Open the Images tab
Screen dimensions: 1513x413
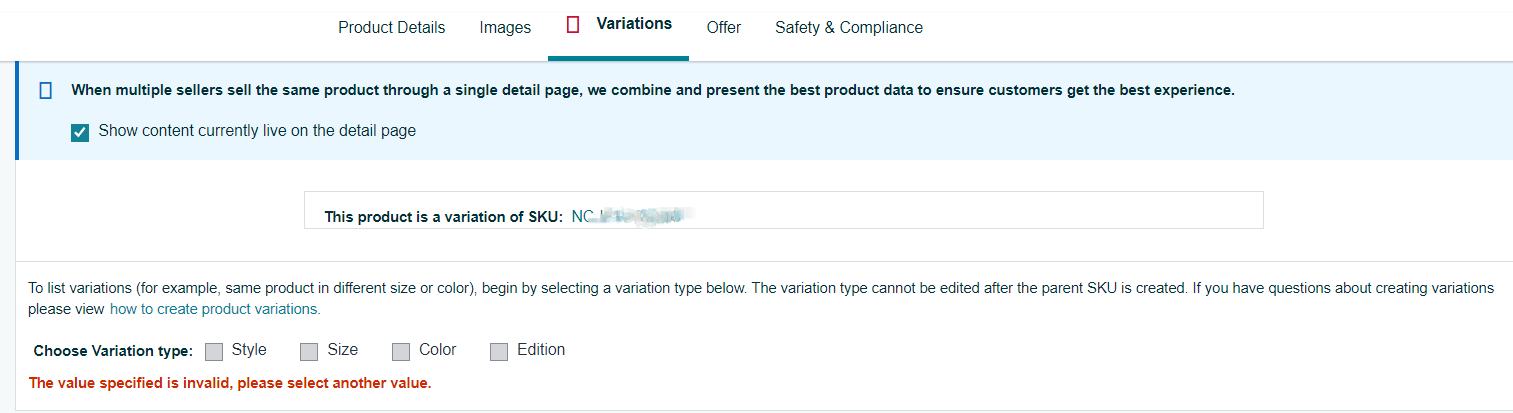[x=505, y=28]
